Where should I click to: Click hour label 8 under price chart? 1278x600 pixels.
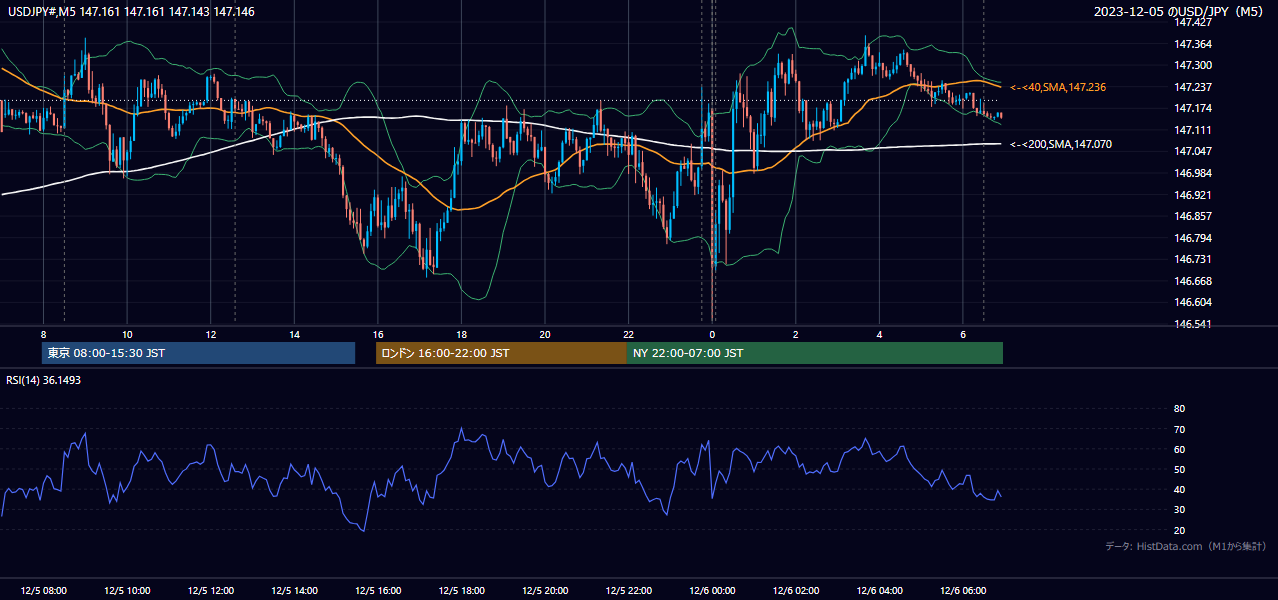[43, 334]
